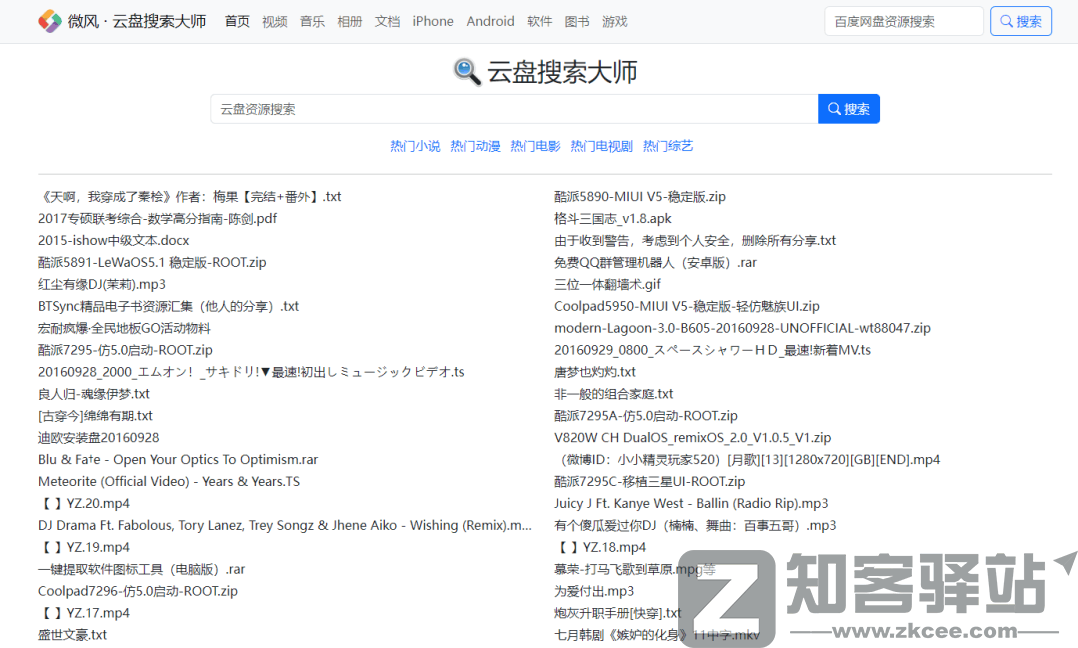Open 热门电影 hot link

[535, 146]
